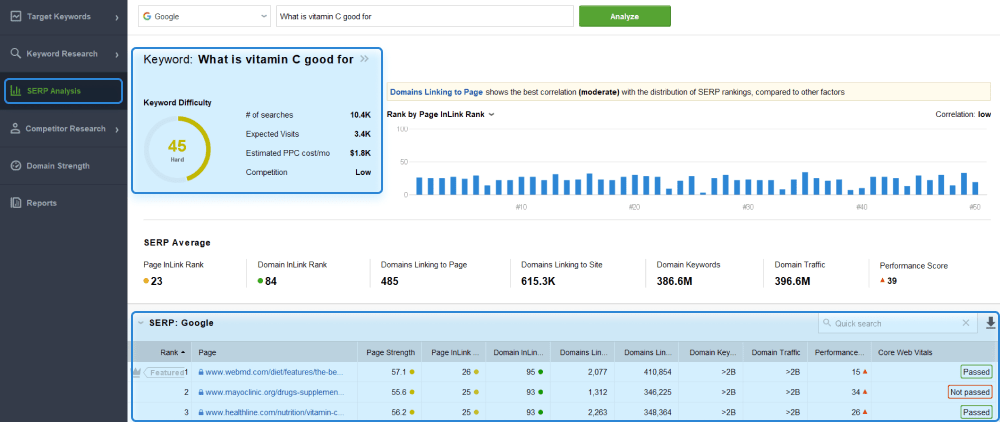The width and height of the screenshot is (1000, 422).
Task: Collapse the SERP: Google section
Action: coord(141,323)
